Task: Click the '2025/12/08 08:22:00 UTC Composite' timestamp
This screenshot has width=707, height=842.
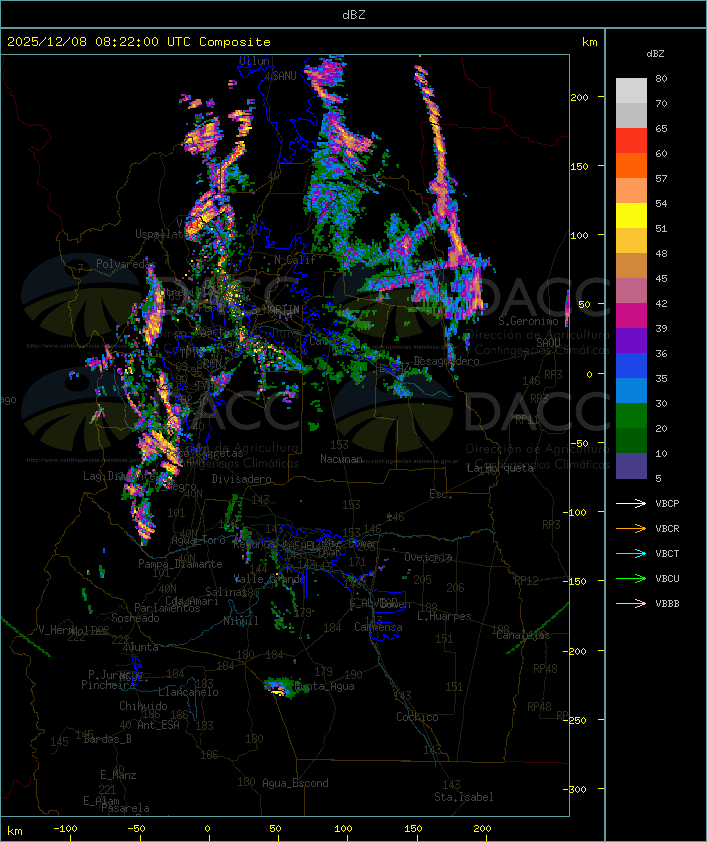Action: pyautogui.click(x=139, y=42)
